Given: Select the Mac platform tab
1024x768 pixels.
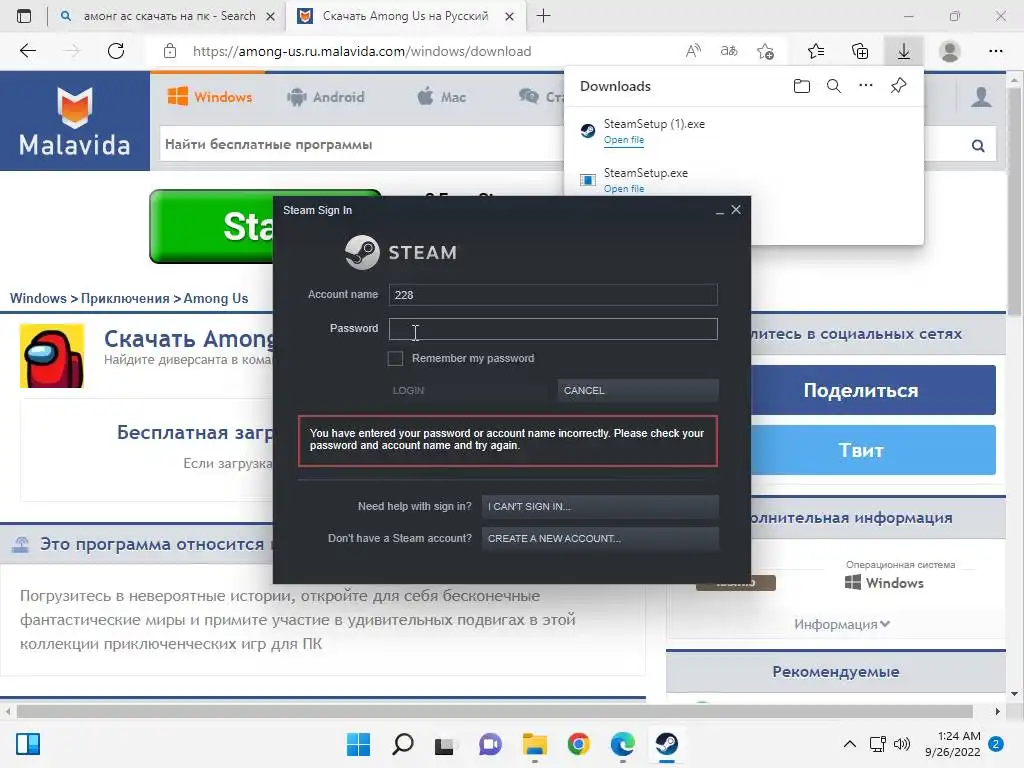Looking at the screenshot, I should 441,97.
